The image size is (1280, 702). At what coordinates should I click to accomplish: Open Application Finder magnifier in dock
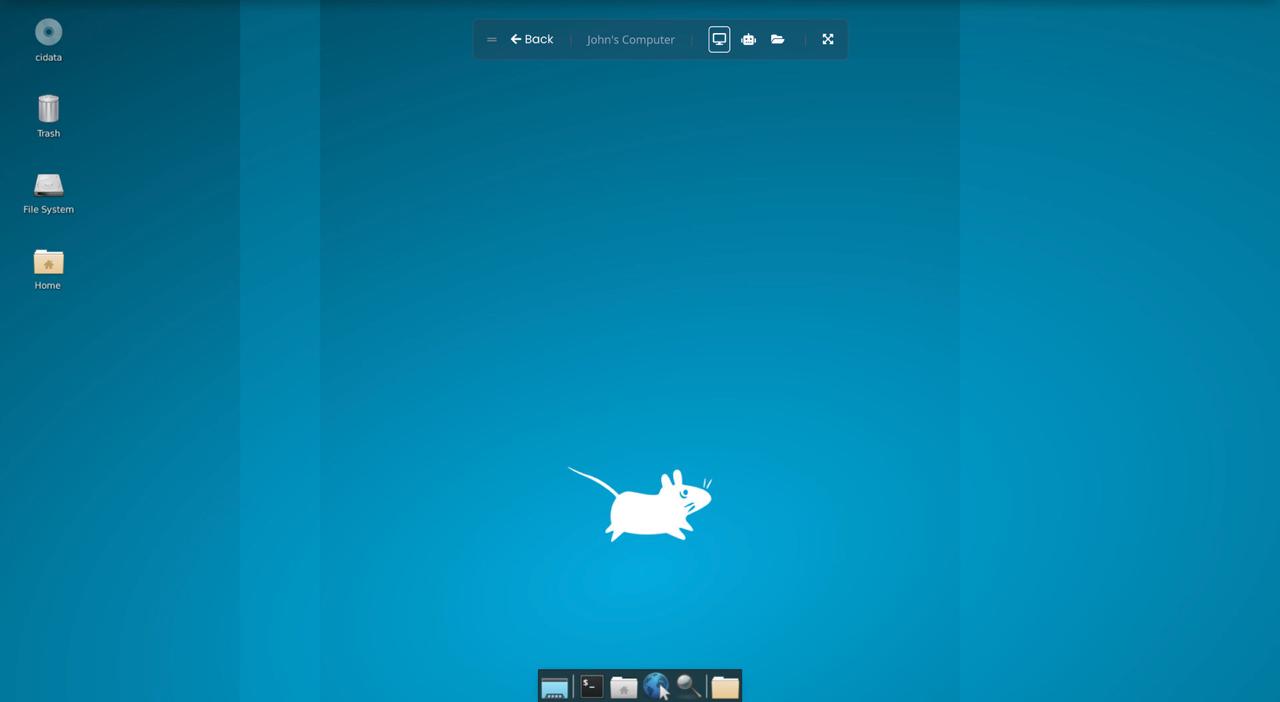[688, 686]
